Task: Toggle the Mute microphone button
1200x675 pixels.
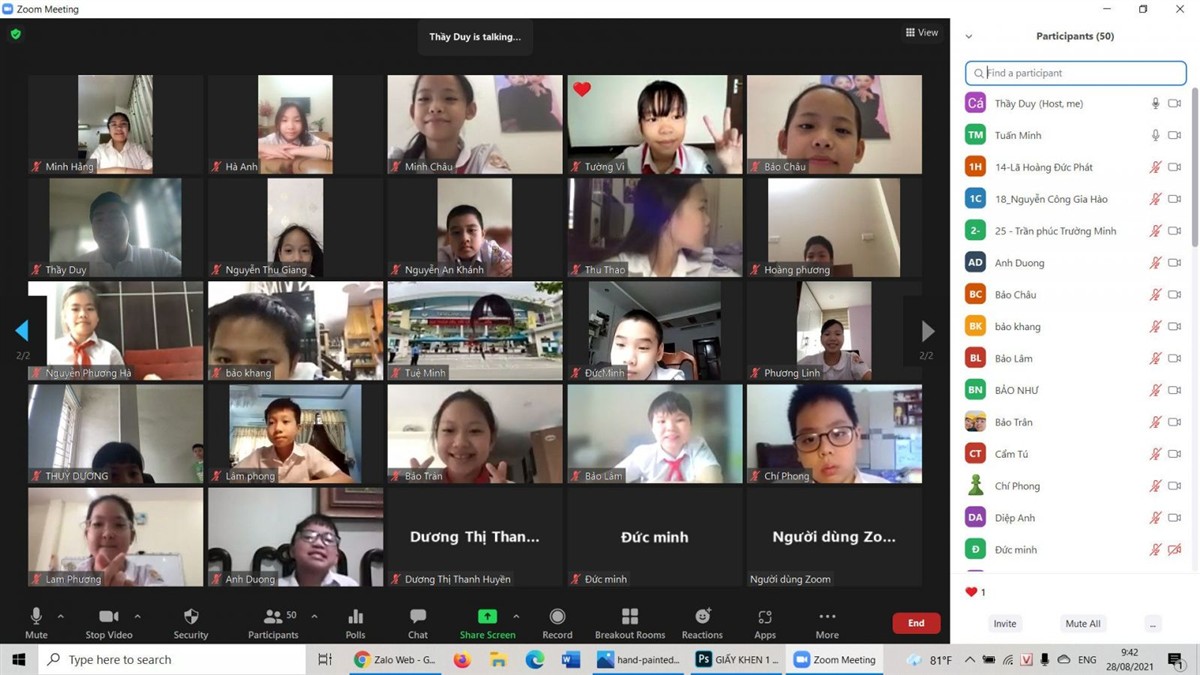Action: [x=36, y=617]
